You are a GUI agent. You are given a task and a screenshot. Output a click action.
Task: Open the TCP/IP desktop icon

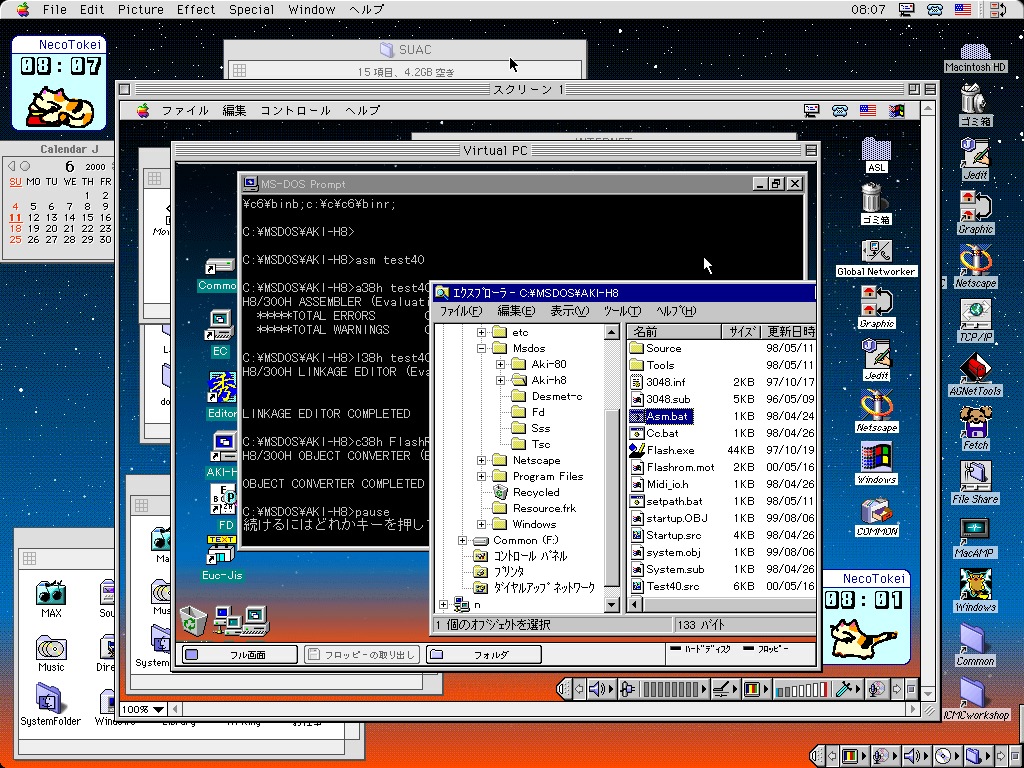(x=976, y=320)
